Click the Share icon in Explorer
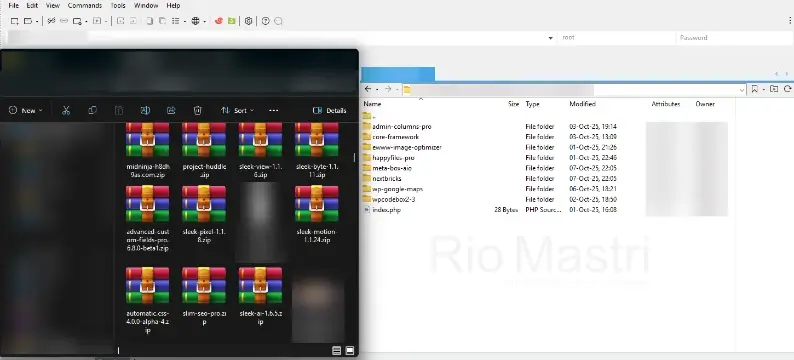The image size is (794, 360). tap(171, 110)
